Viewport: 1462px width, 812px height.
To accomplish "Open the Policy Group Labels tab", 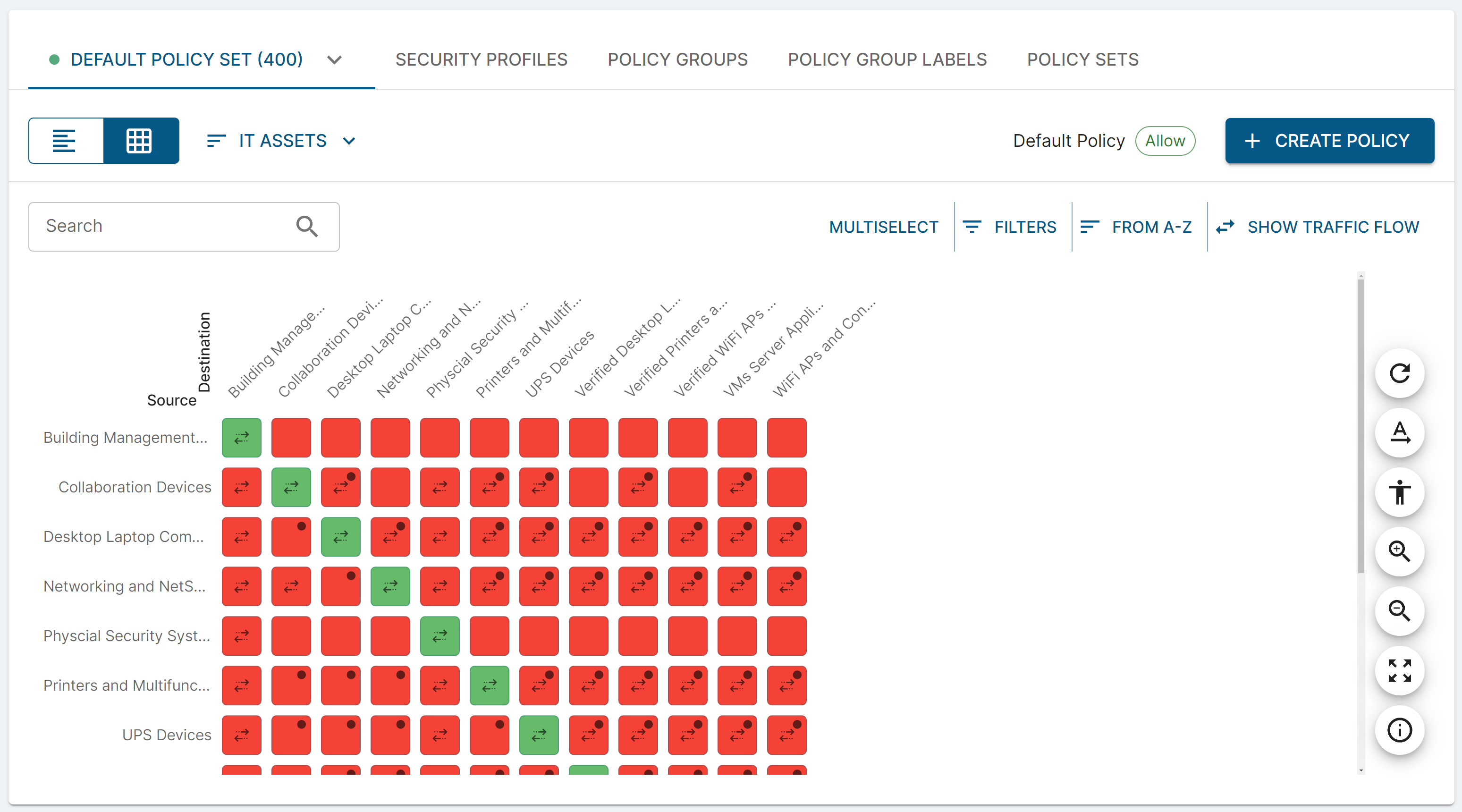I will pyautogui.click(x=887, y=59).
